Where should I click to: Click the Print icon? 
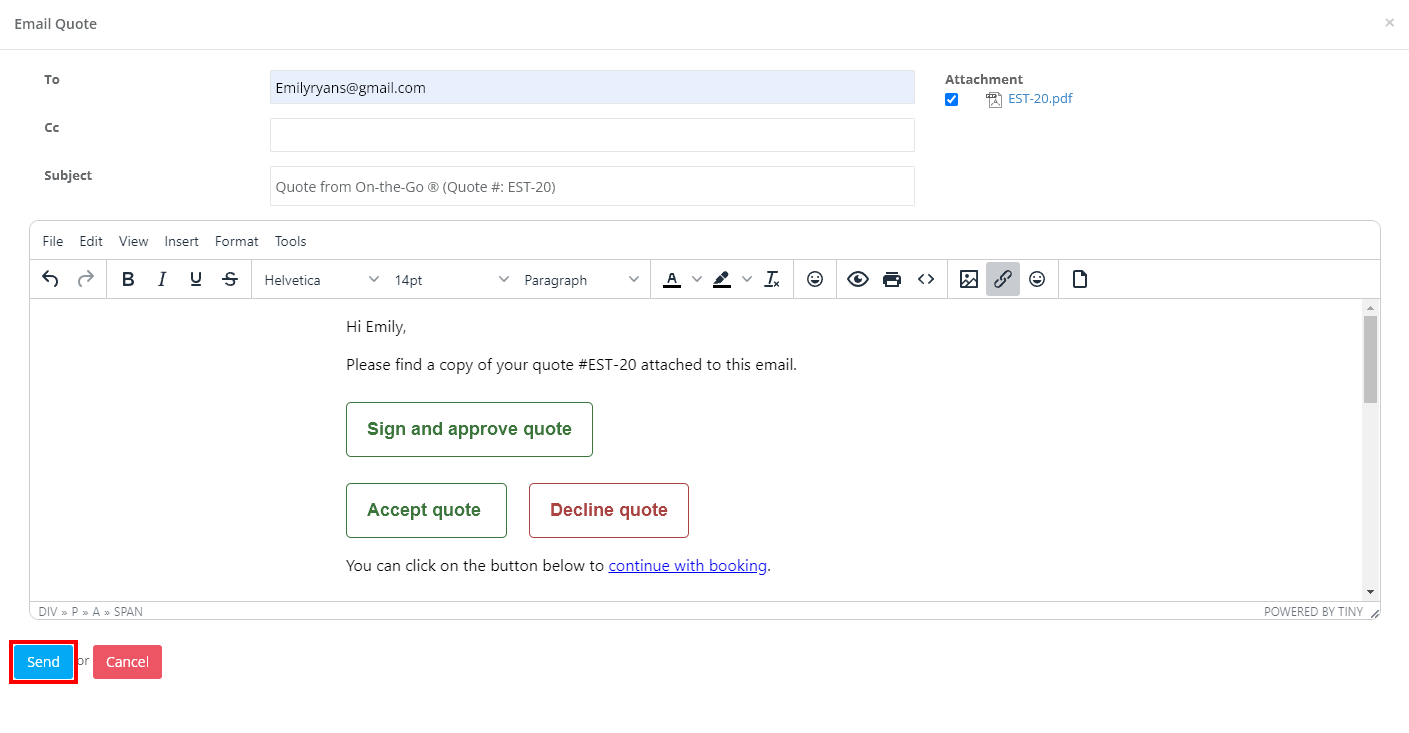click(x=892, y=280)
